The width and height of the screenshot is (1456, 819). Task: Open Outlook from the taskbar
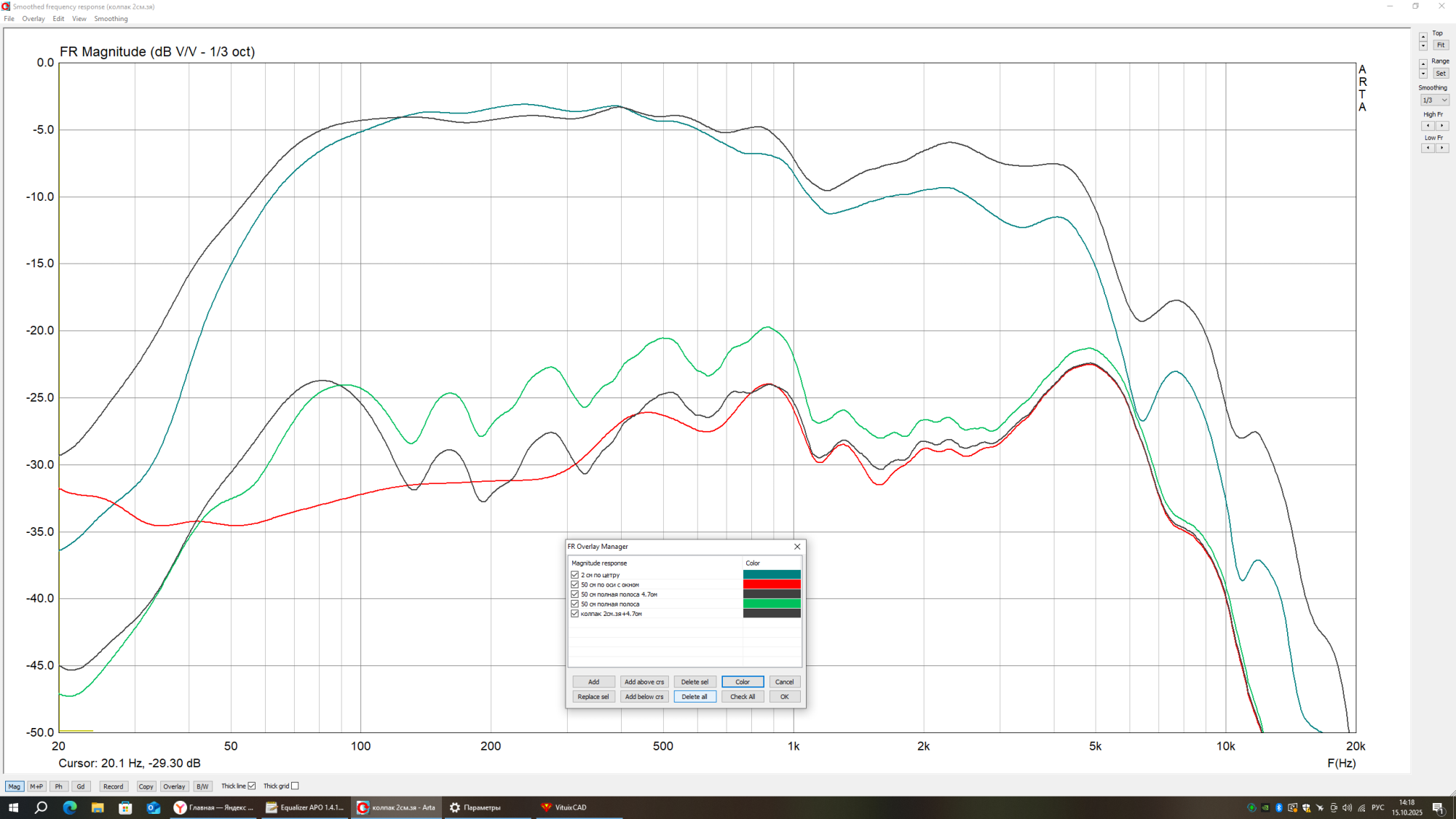(x=153, y=807)
